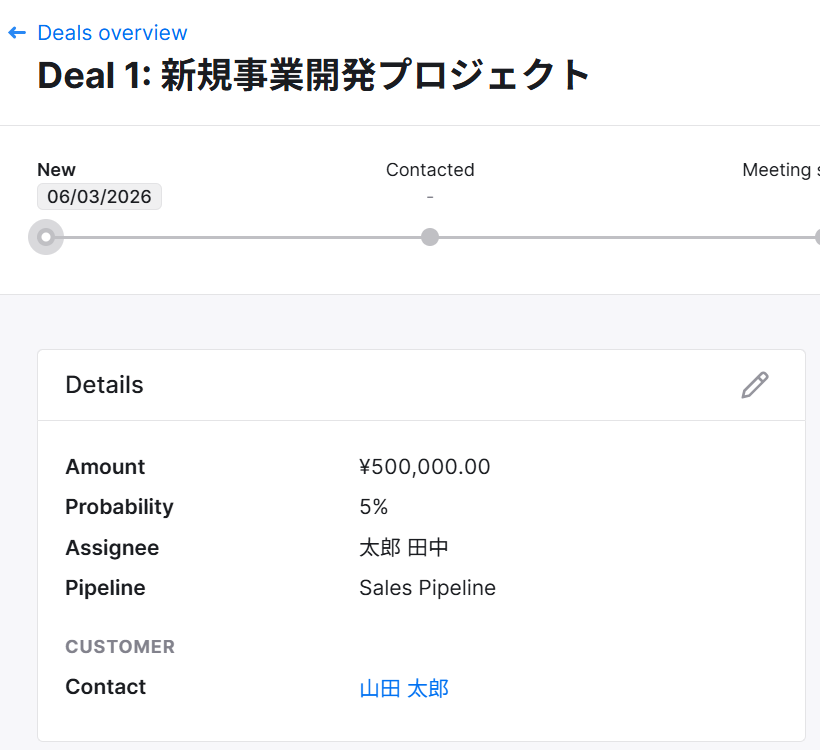Click the back arrow icon
The height and width of the screenshot is (750, 820).
coord(16,33)
